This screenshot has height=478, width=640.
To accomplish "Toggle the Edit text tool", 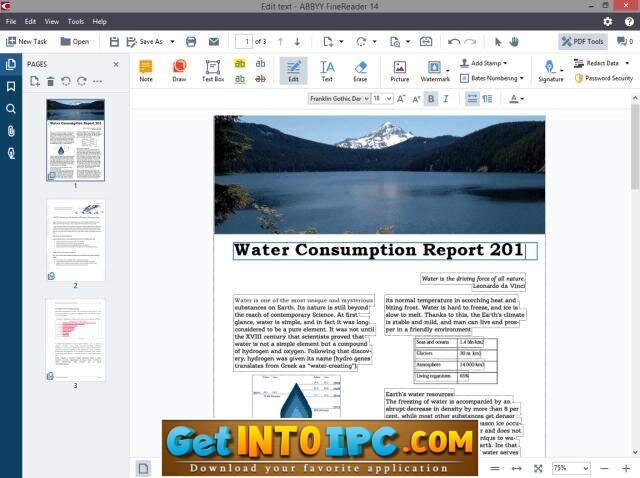I will pos(293,71).
